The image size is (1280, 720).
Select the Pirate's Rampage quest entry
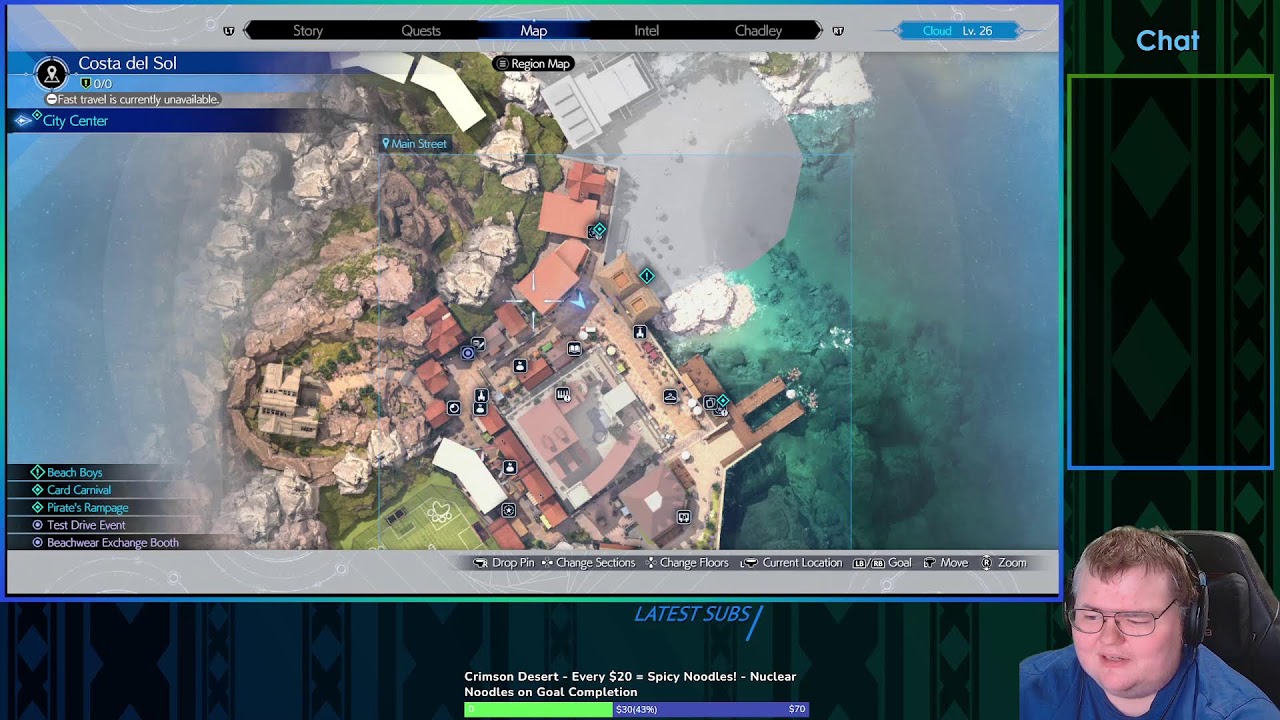[87, 508]
